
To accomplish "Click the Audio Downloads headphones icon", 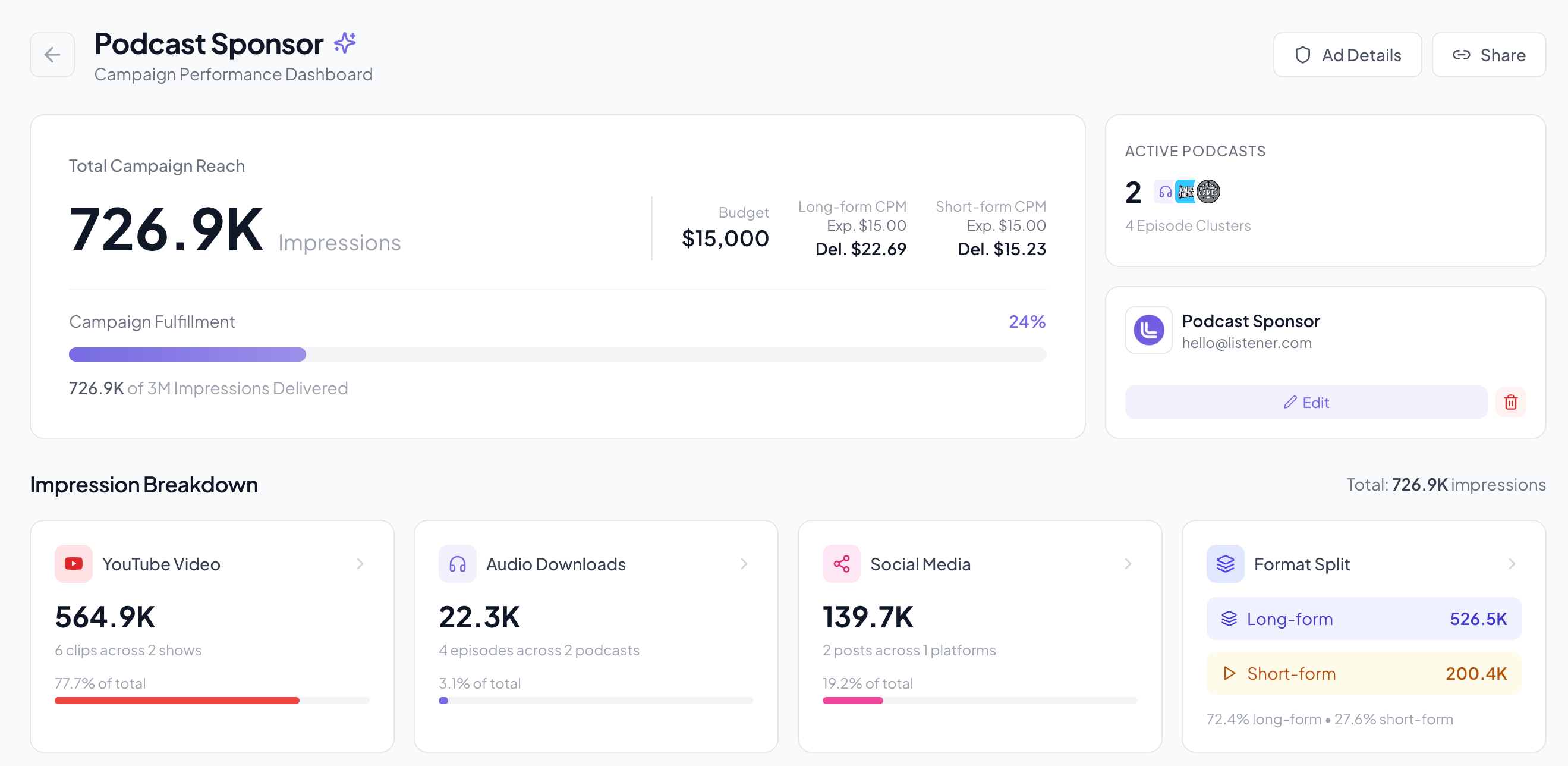I will pyautogui.click(x=457, y=563).
